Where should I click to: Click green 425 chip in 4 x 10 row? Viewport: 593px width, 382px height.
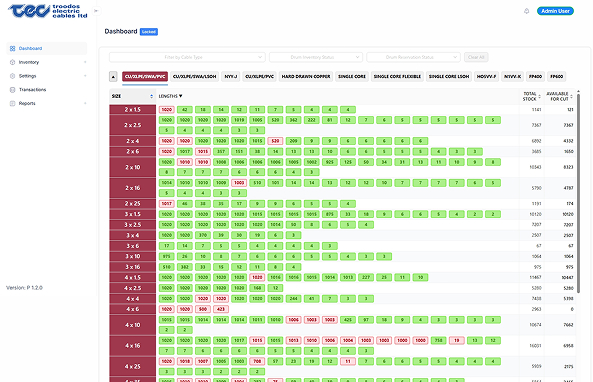click(348, 320)
